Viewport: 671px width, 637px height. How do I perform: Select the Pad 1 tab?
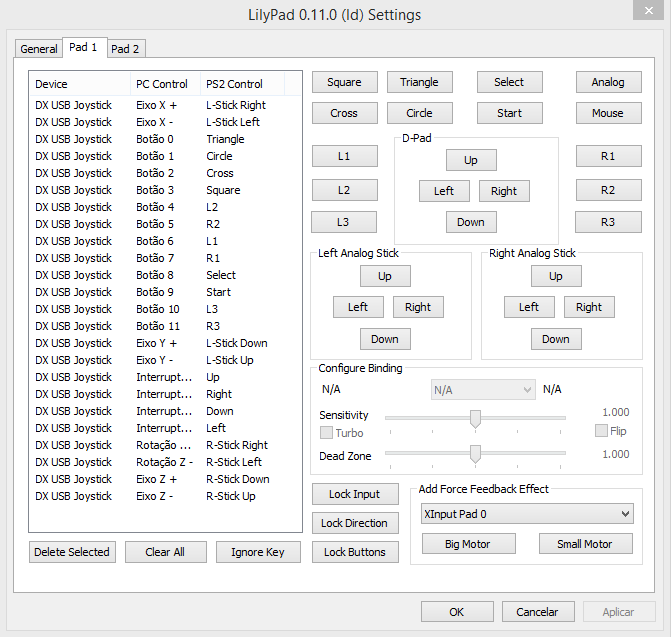[84, 47]
